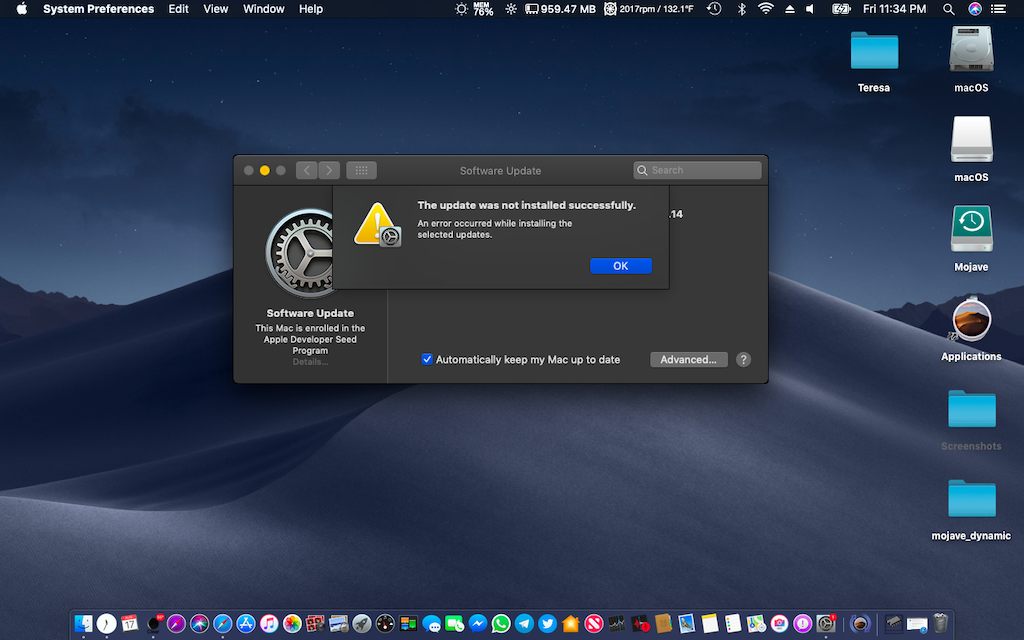Click the battery status icon
1024x640 pixels.
point(841,8)
